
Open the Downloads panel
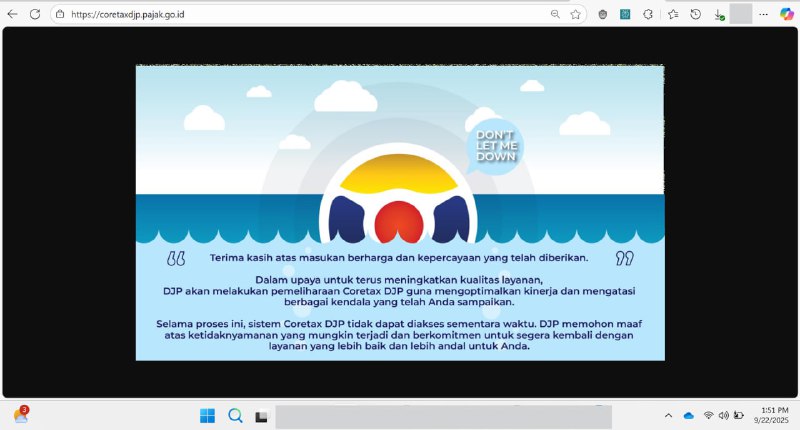(718, 14)
